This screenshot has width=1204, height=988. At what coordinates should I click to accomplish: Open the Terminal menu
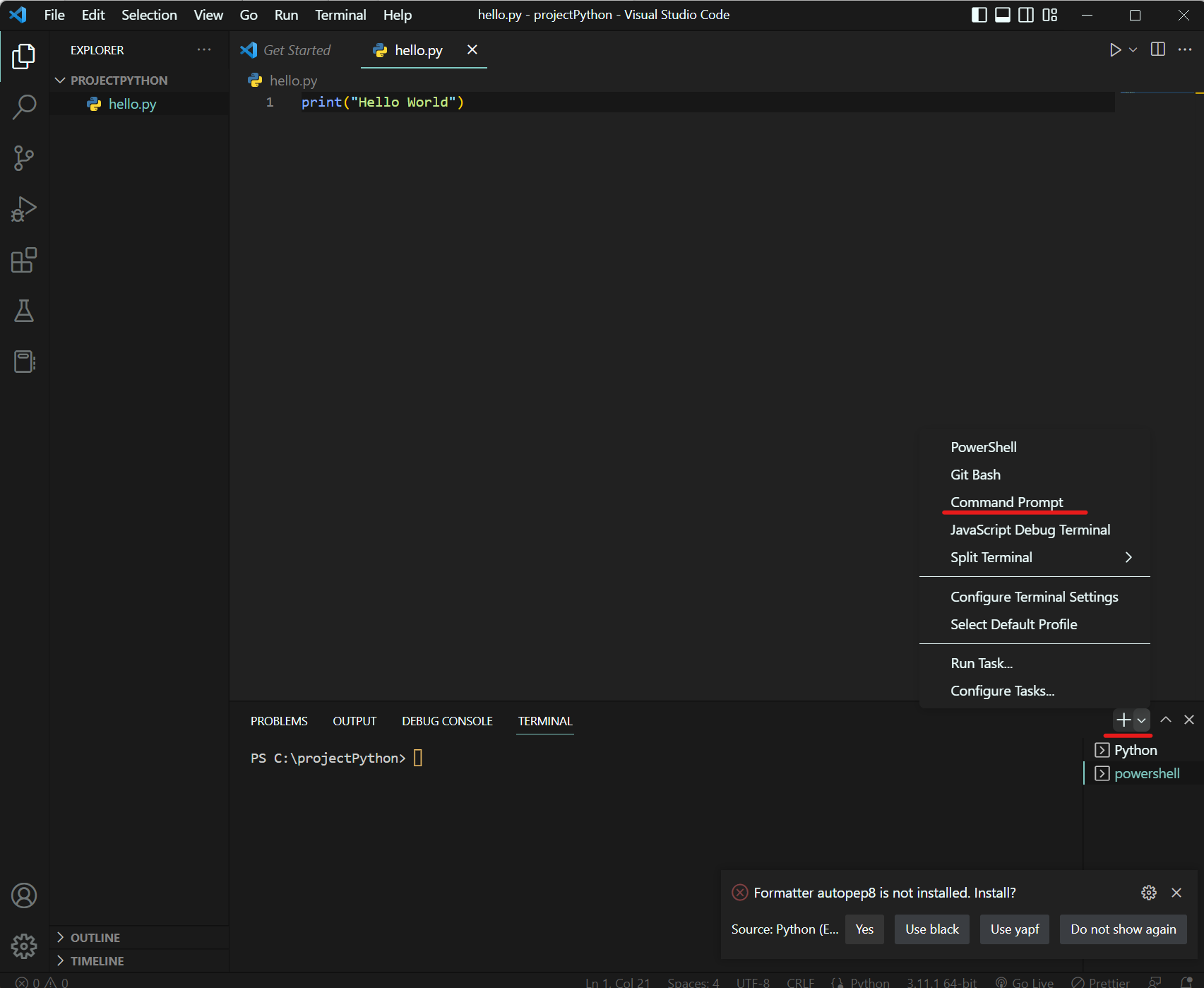point(340,15)
